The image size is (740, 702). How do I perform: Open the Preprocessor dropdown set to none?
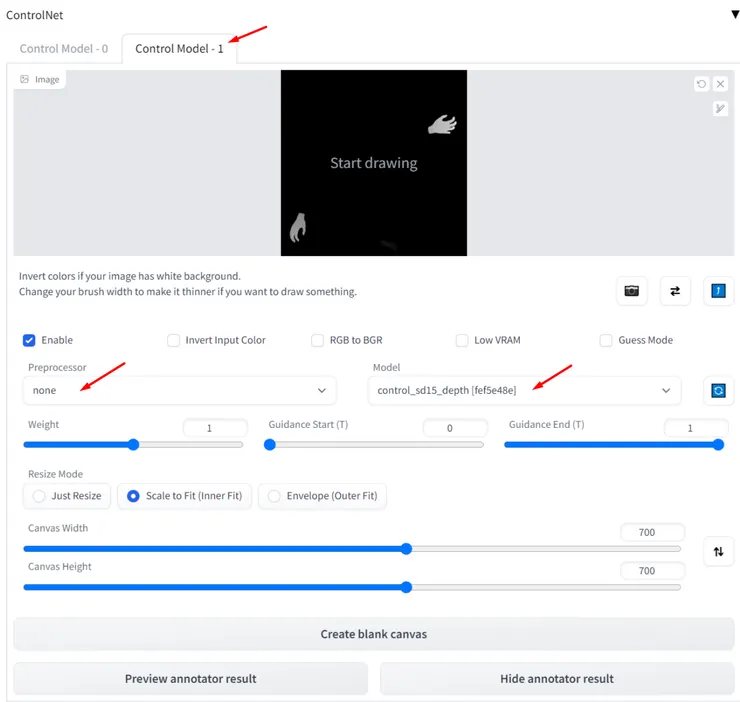click(x=179, y=391)
